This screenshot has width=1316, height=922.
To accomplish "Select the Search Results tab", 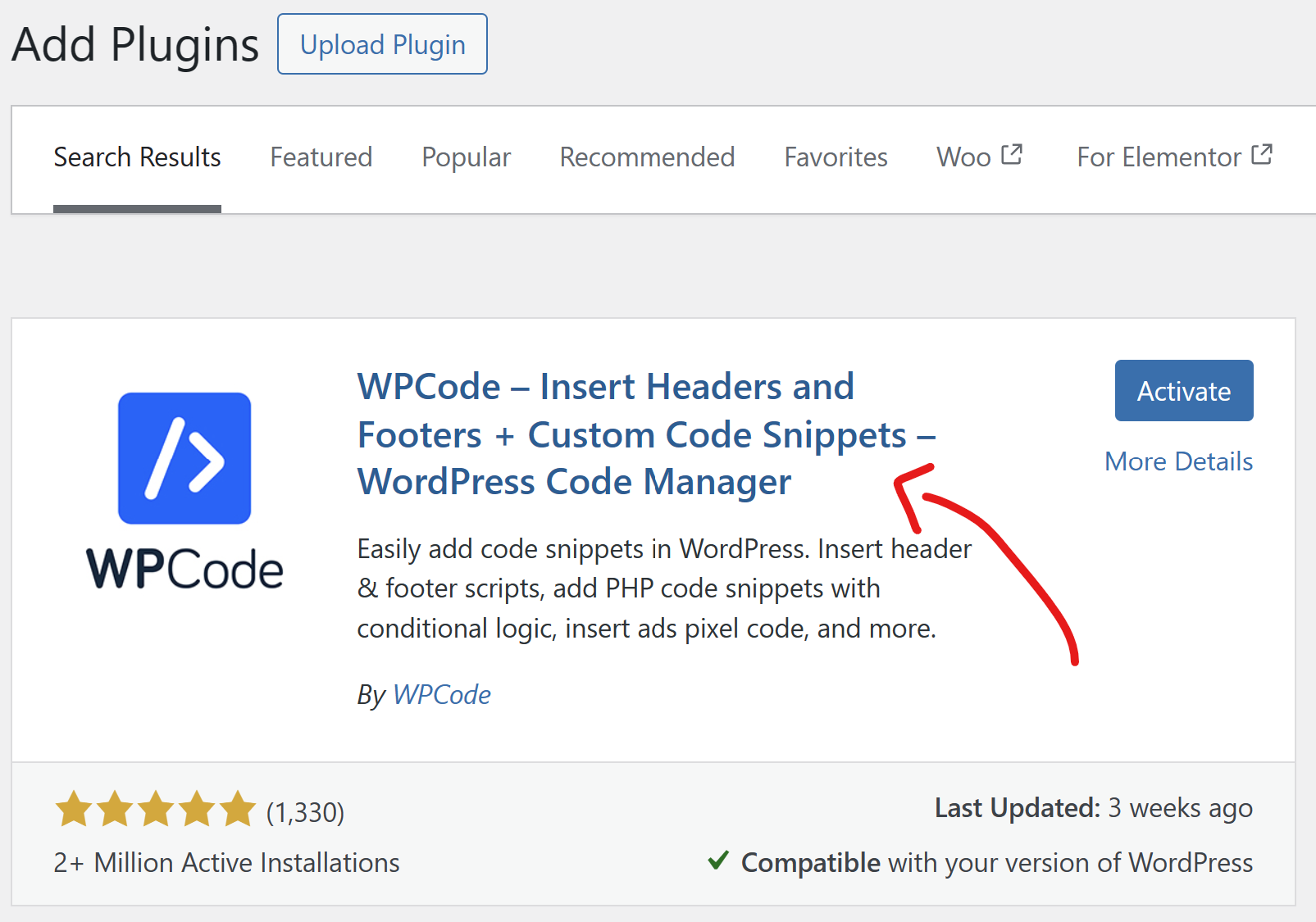I will click(x=137, y=157).
